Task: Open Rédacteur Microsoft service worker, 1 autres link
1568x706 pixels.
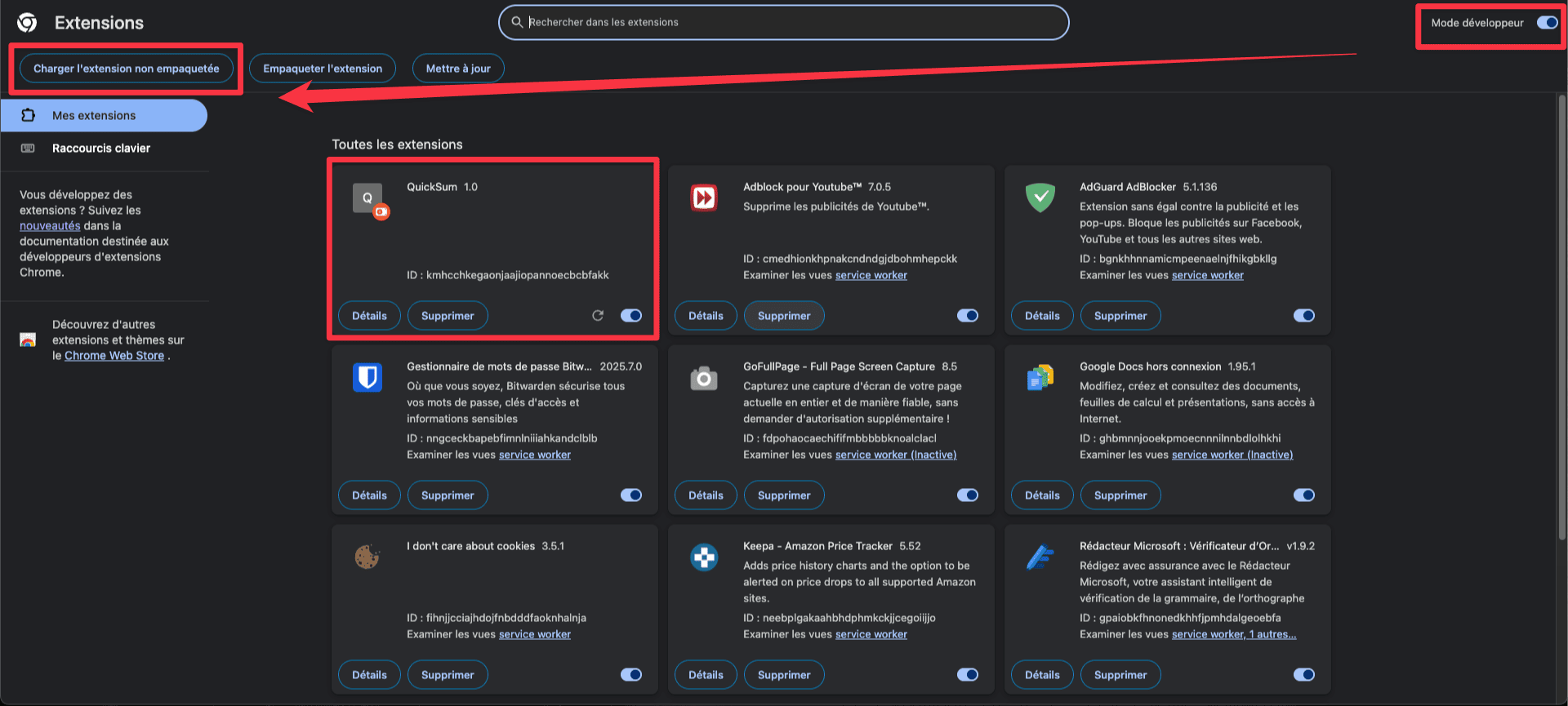Action: (1234, 634)
